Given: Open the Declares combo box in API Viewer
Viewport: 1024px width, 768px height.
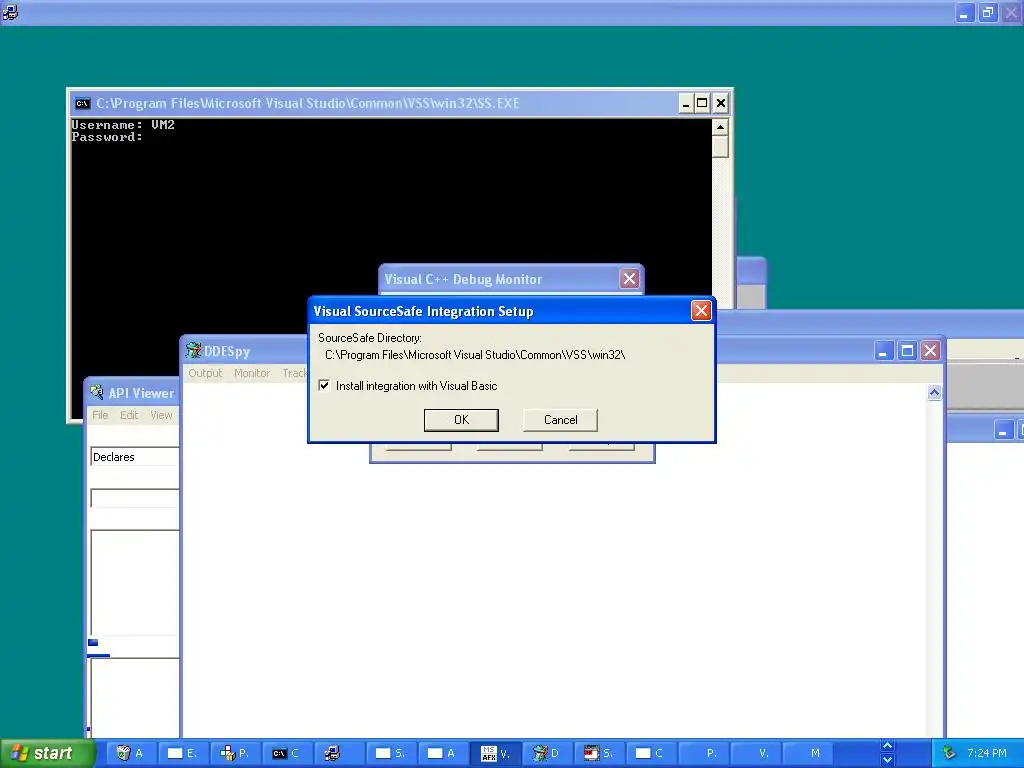Looking at the screenshot, I should [x=135, y=456].
